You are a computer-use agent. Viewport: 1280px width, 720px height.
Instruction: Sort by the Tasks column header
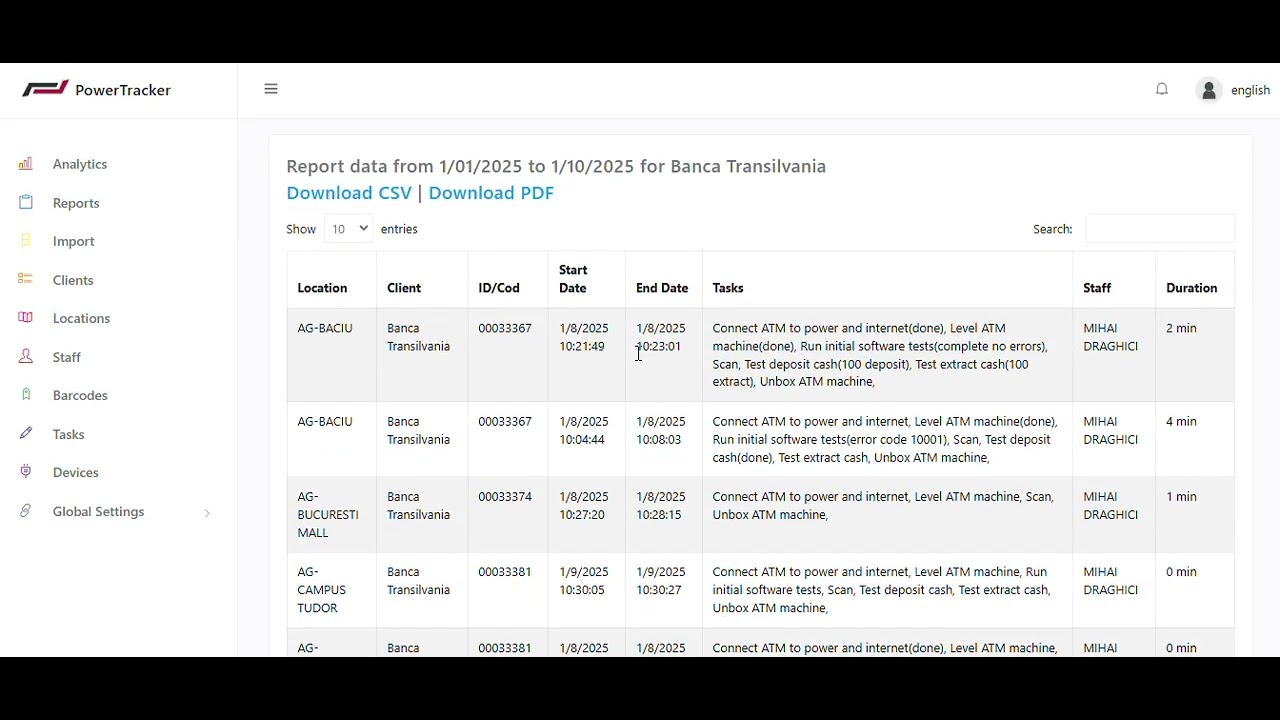[887, 279]
